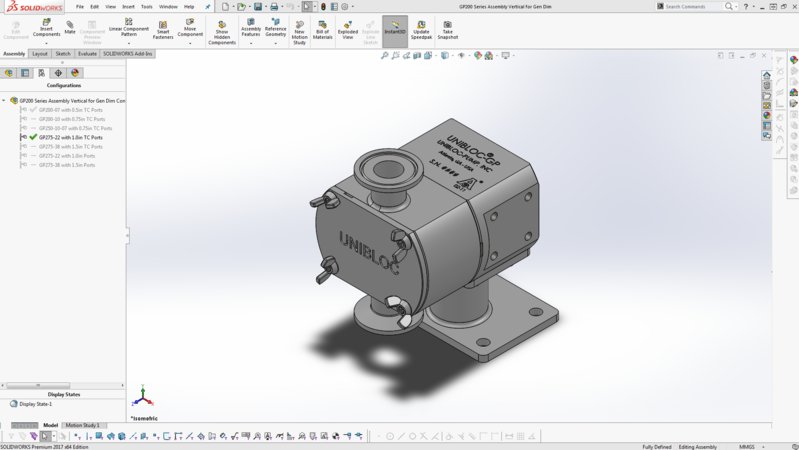Click Smart Fasteners

coord(163,31)
